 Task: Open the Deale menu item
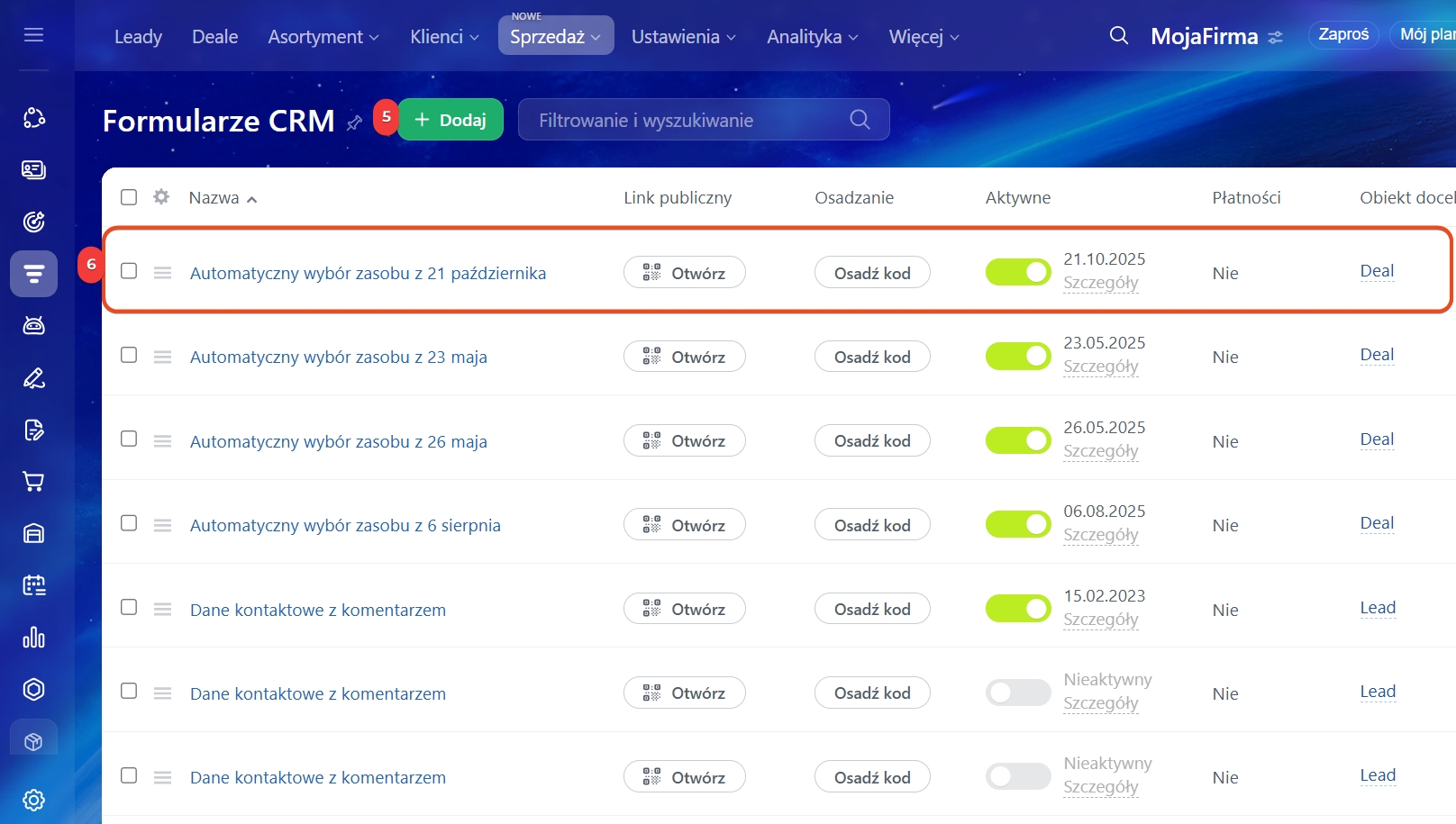pos(214,37)
